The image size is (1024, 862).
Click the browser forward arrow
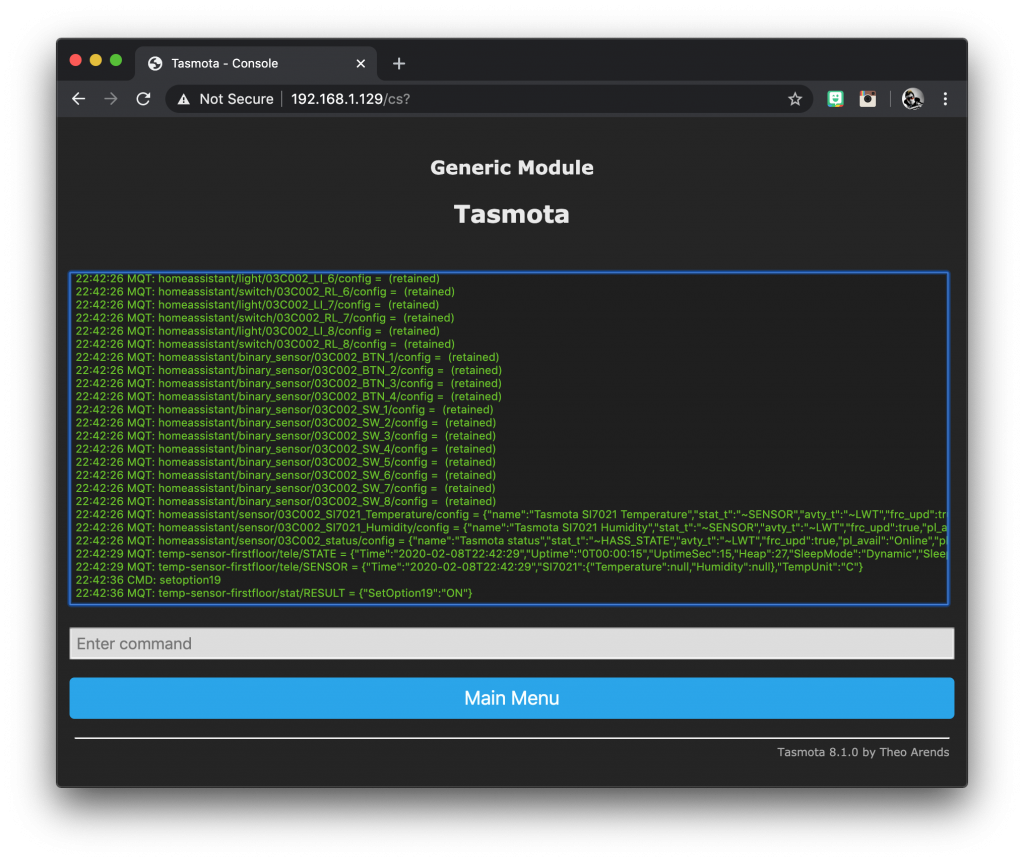[111, 99]
